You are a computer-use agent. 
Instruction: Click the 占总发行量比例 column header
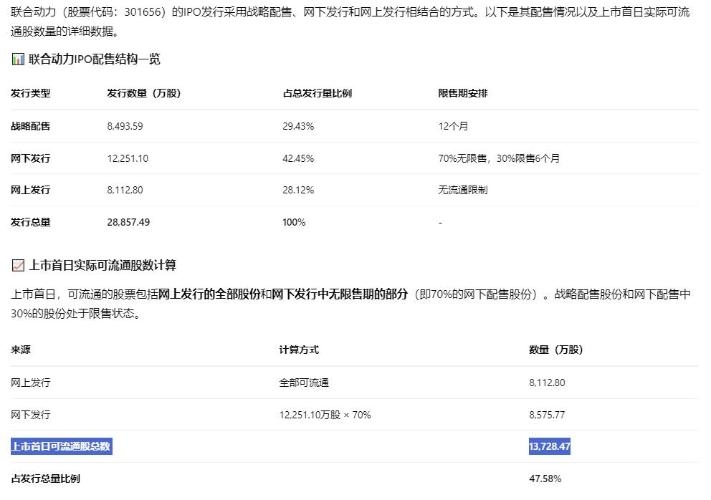[x=317, y=93]
